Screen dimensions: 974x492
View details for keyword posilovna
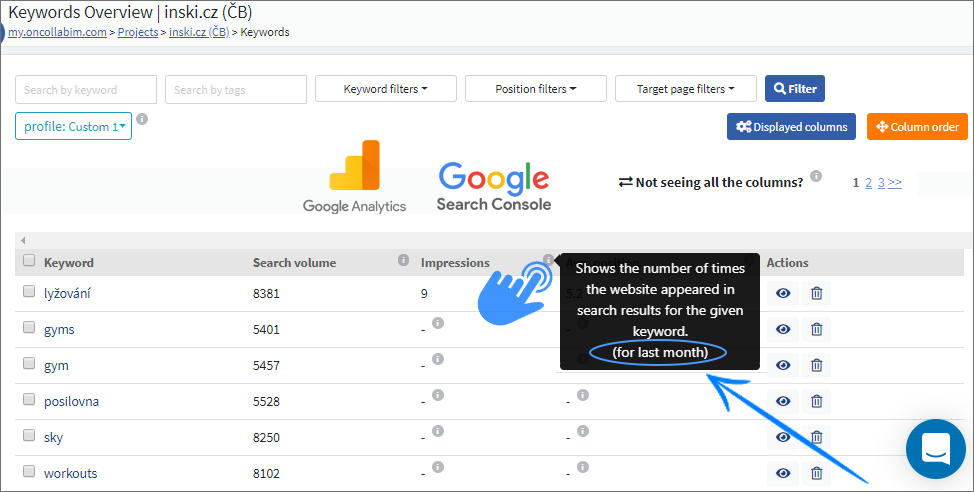[x=783, y=401]
